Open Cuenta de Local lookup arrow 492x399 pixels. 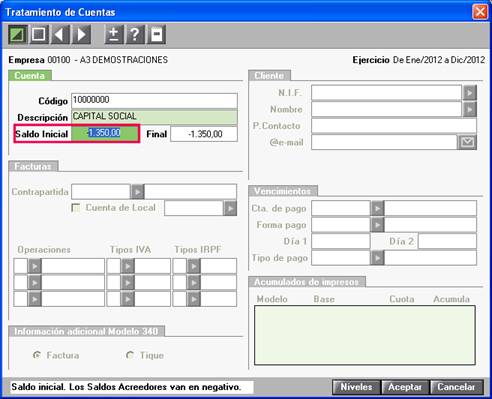click(230, 208)
